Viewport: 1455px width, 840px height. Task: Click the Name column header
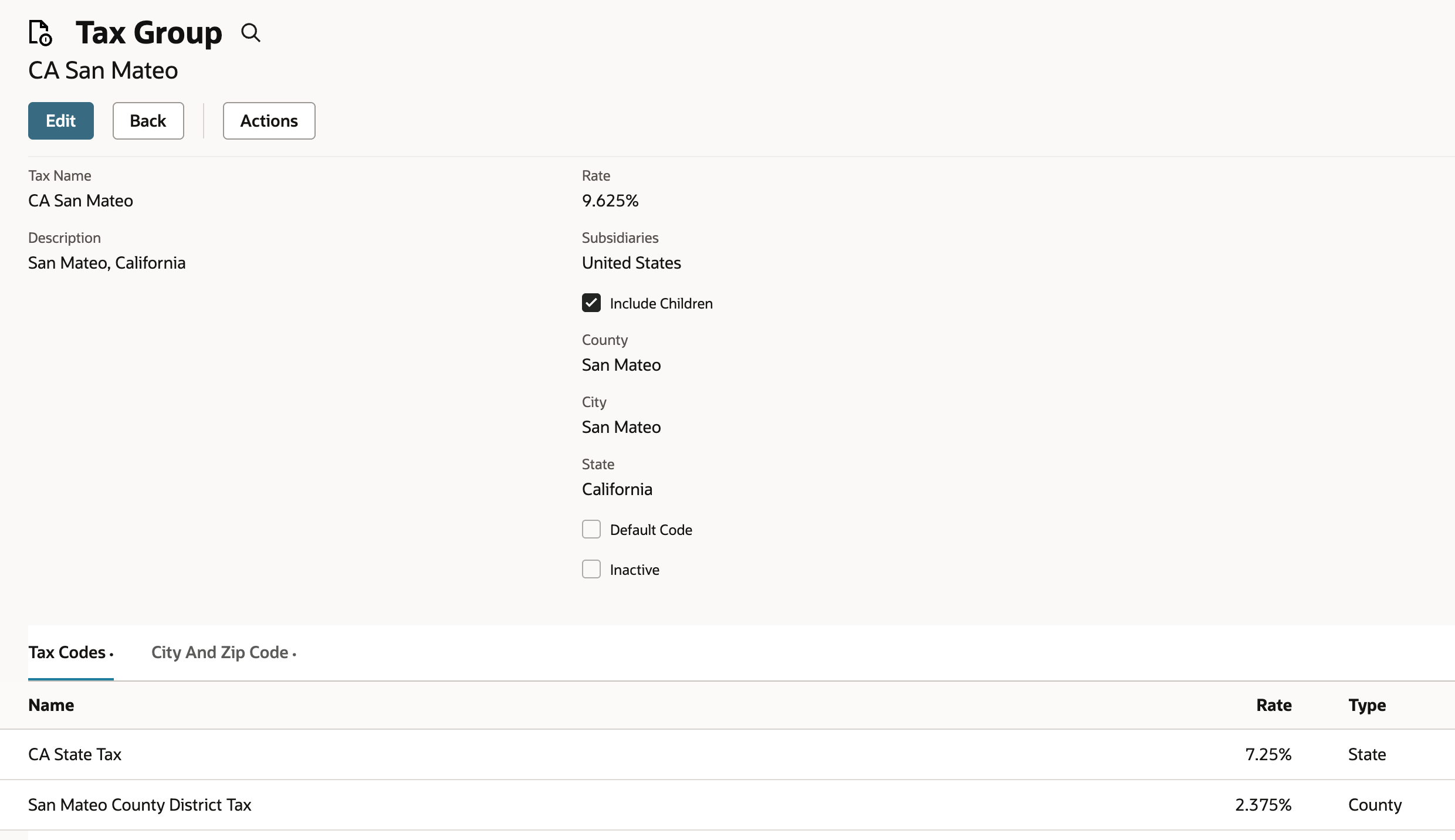51,705
